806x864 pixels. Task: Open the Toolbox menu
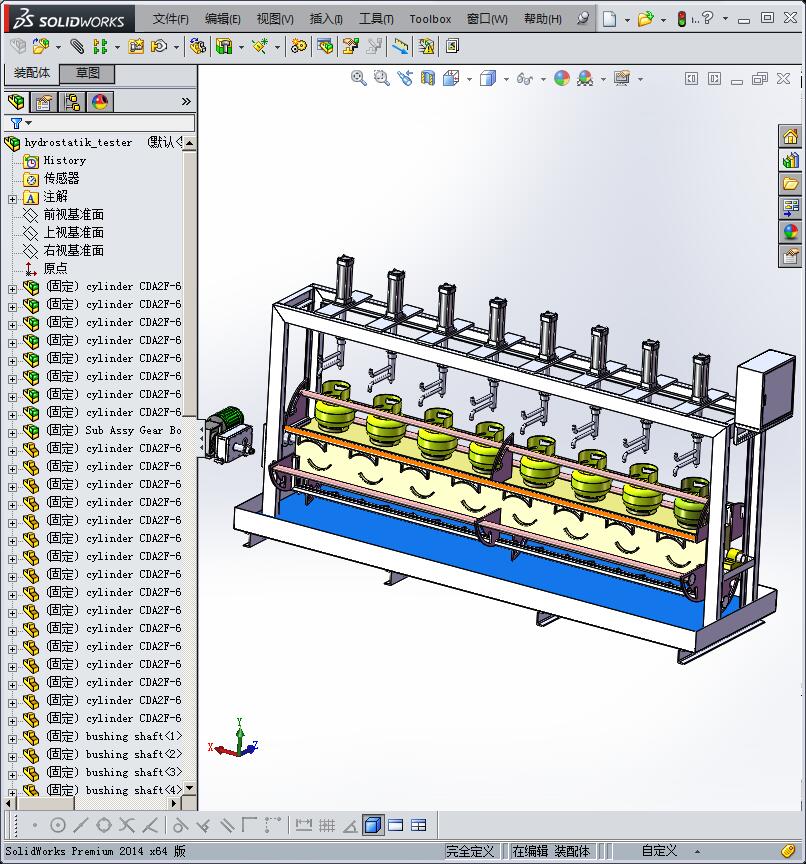point(430,19)
